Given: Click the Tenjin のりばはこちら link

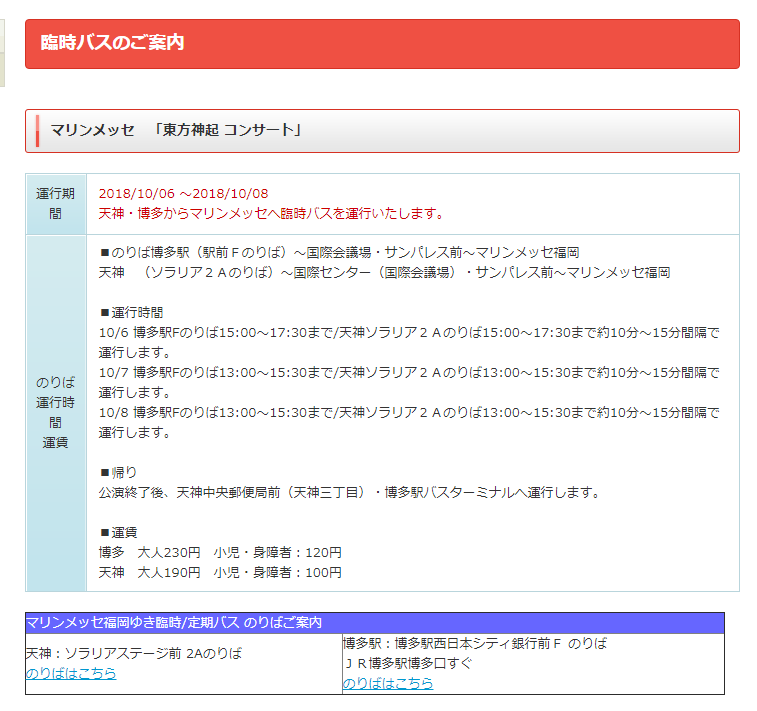Looking at the screenshot, I should (71, 673).
